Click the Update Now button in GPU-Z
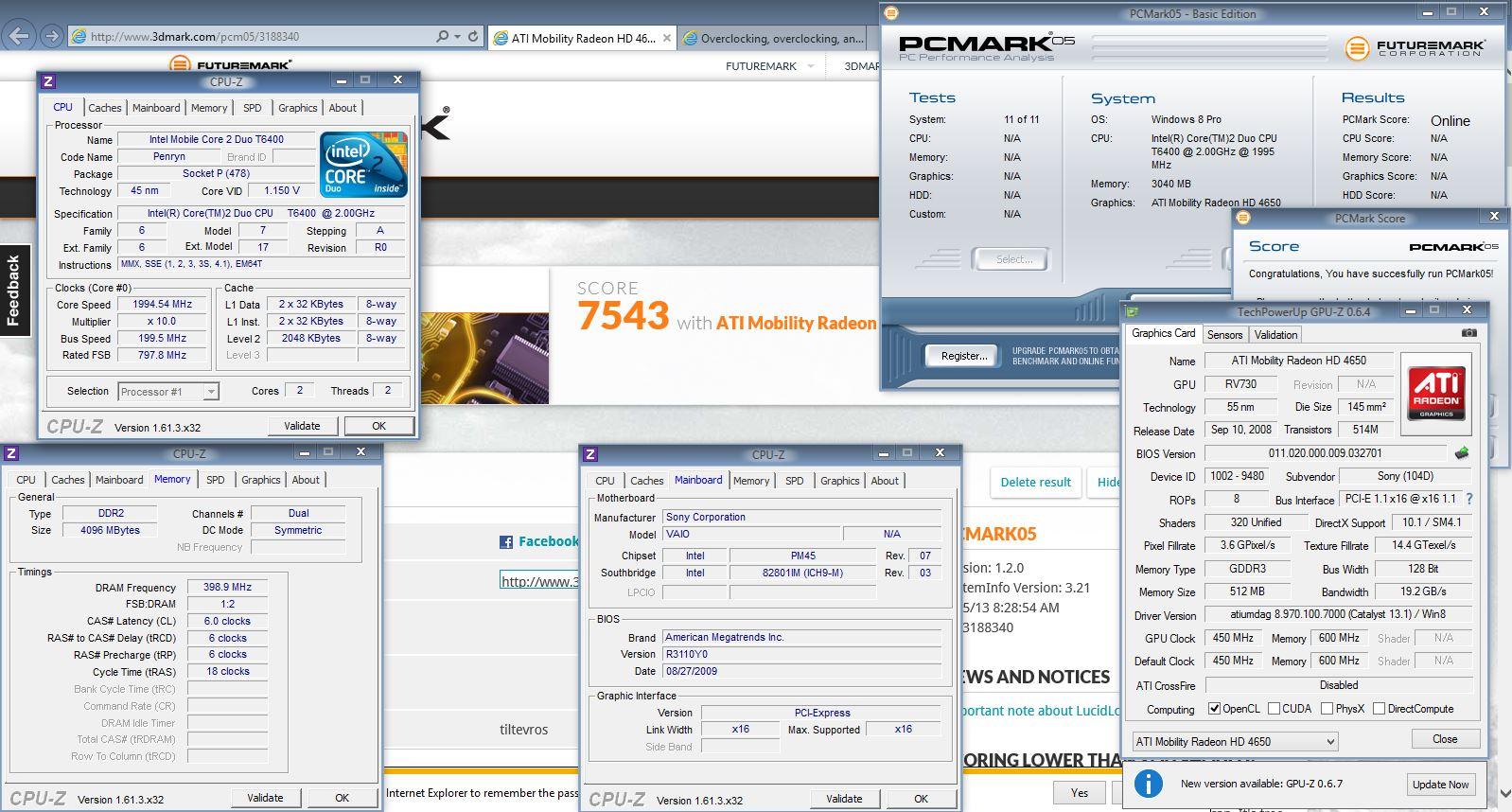 pos(1441,785)
